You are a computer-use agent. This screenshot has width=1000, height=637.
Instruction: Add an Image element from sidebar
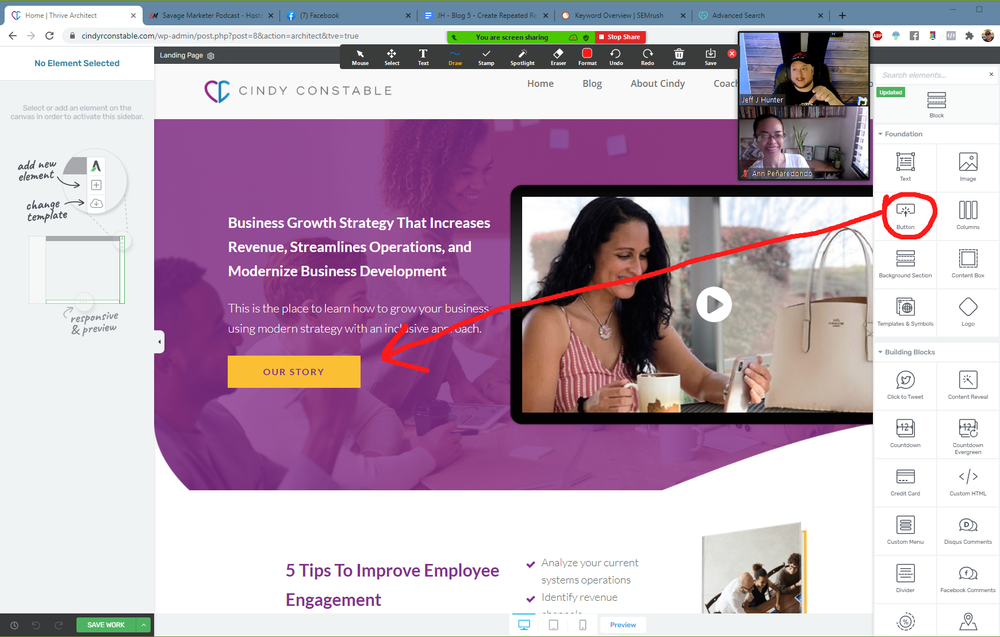click(967, 166)
